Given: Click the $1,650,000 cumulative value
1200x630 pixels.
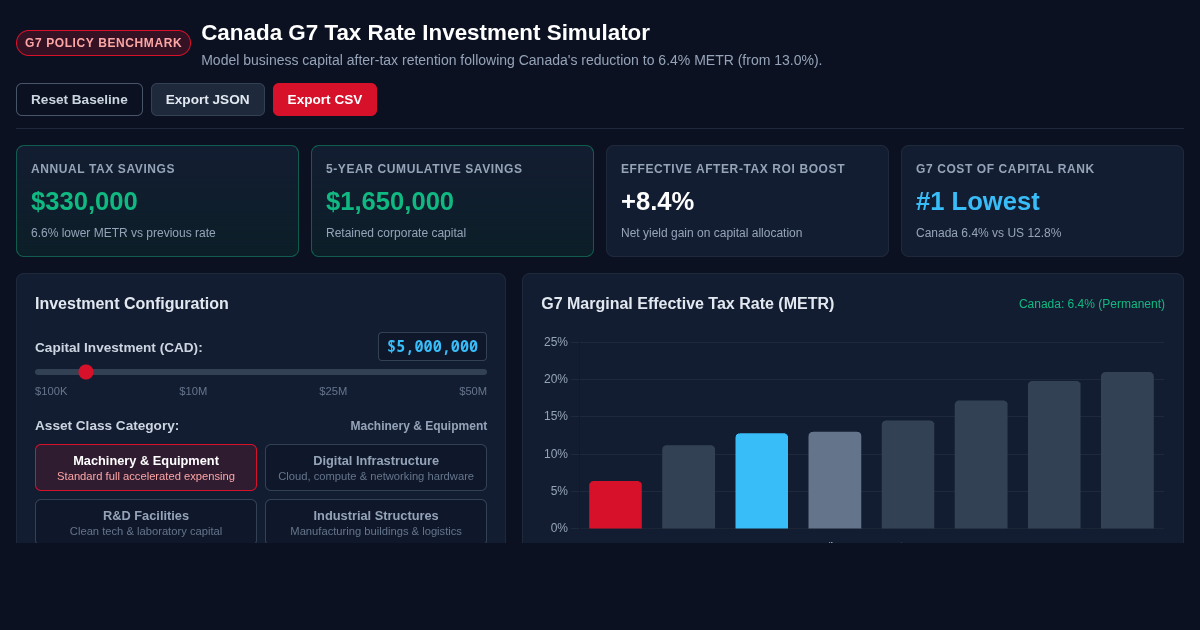Looking at the screenshot, I should click(390, 201).
